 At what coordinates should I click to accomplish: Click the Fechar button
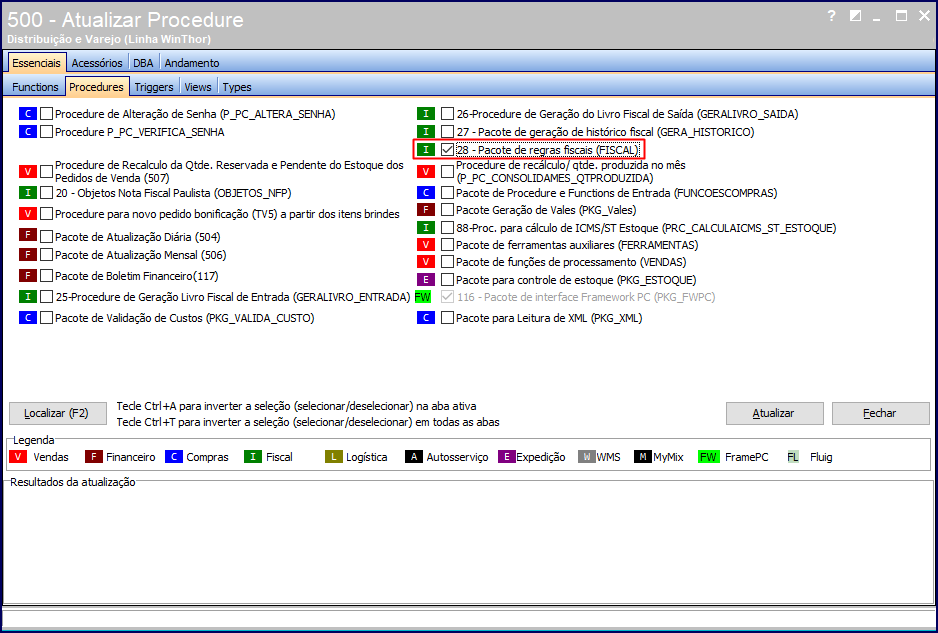(881, 413)
